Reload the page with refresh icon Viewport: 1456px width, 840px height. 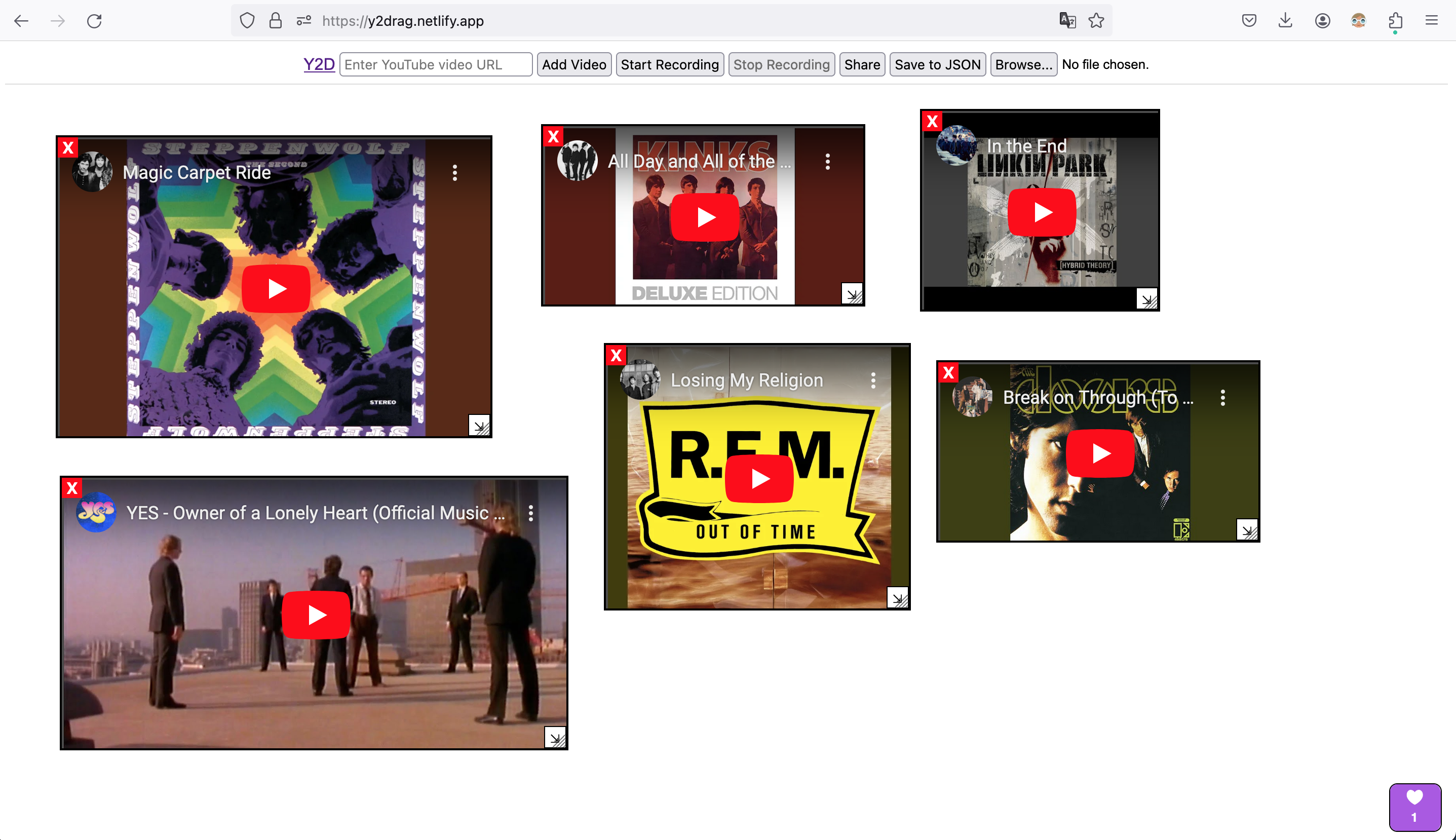pyautogui.click(x=95, y=21)
